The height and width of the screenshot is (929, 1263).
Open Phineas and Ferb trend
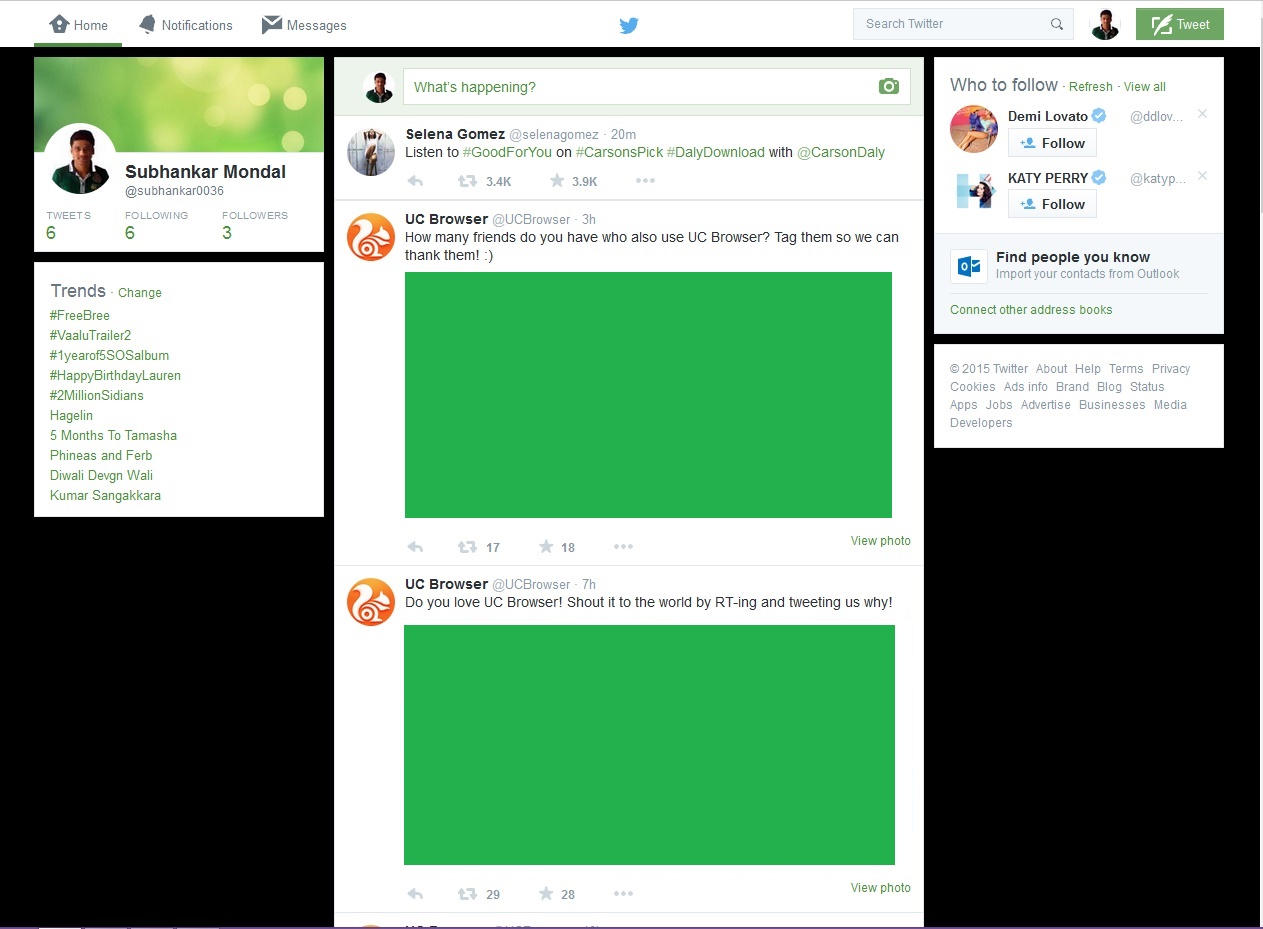[x=101, y=455]
